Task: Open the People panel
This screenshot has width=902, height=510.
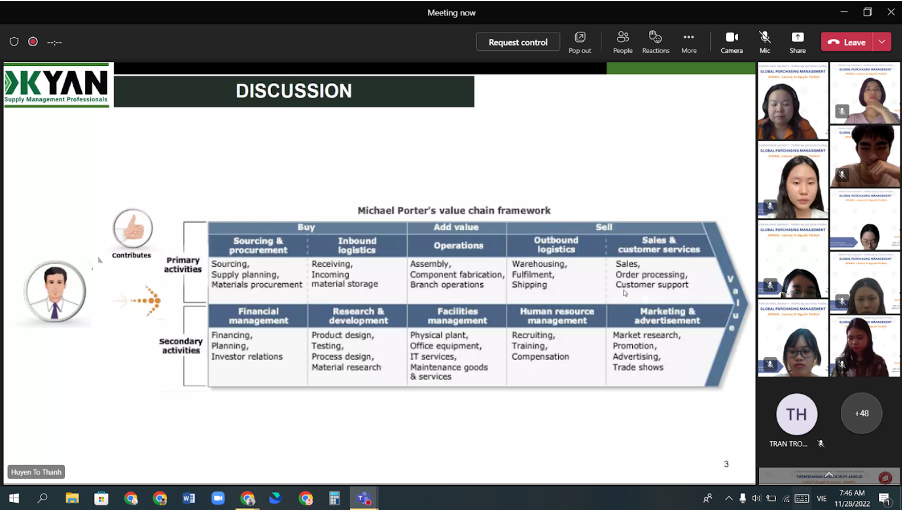Action: click(622, 42)
